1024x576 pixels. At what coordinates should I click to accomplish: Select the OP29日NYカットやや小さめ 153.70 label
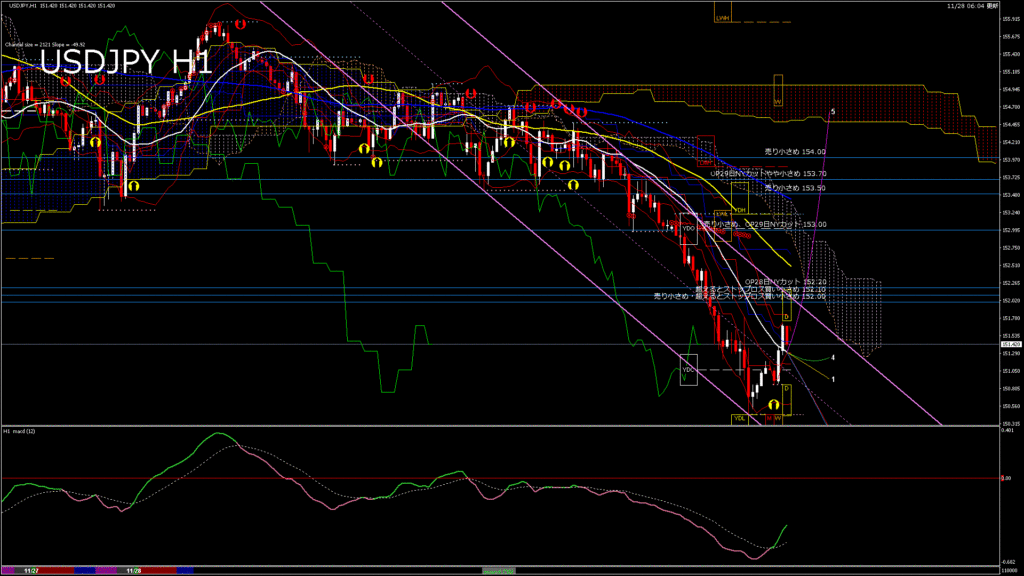click(768, 174)
